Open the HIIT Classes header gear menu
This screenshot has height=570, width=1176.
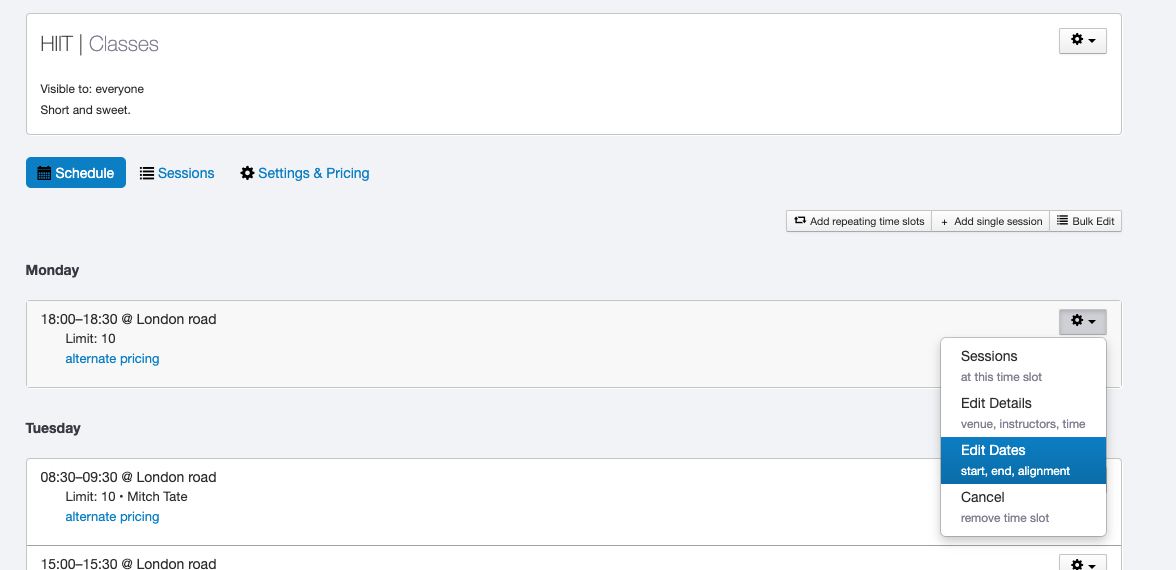1082,40
